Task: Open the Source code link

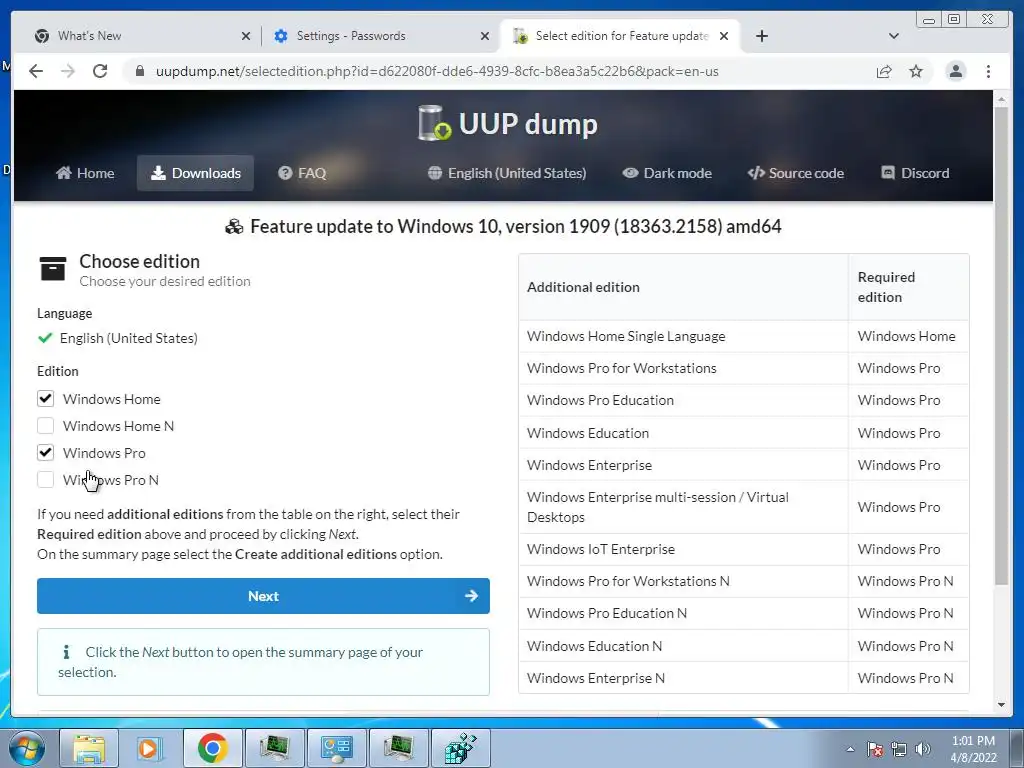Action: 795,173
